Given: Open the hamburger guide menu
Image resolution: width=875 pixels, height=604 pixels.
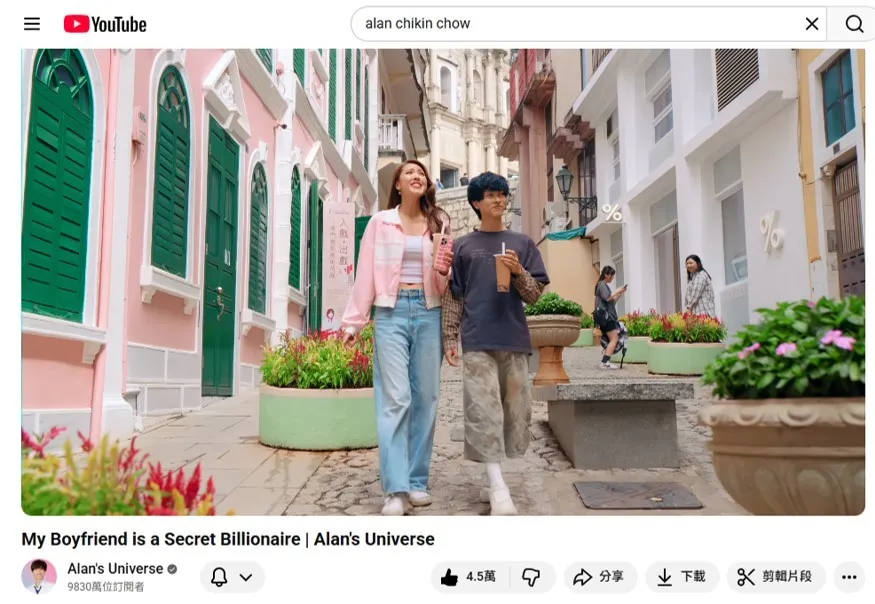Looking at the screenshot, I should click(x=32, y=24).
